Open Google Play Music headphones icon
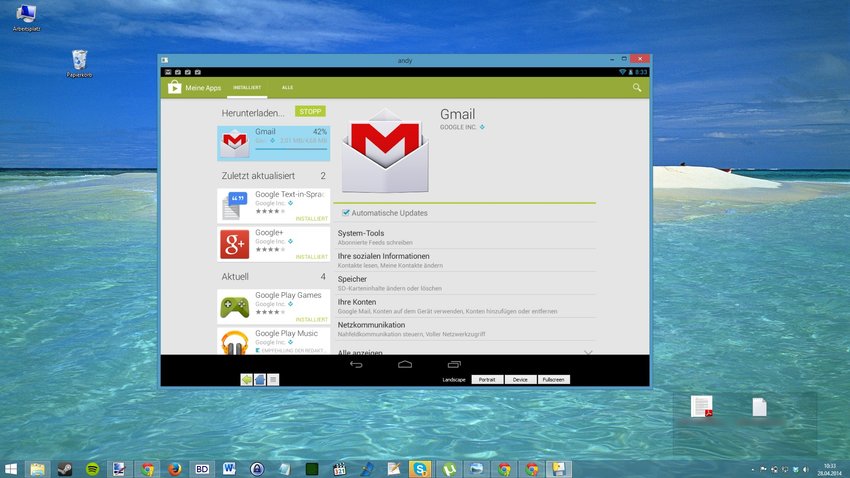This screenshot has width=850, height=478. 235,343
